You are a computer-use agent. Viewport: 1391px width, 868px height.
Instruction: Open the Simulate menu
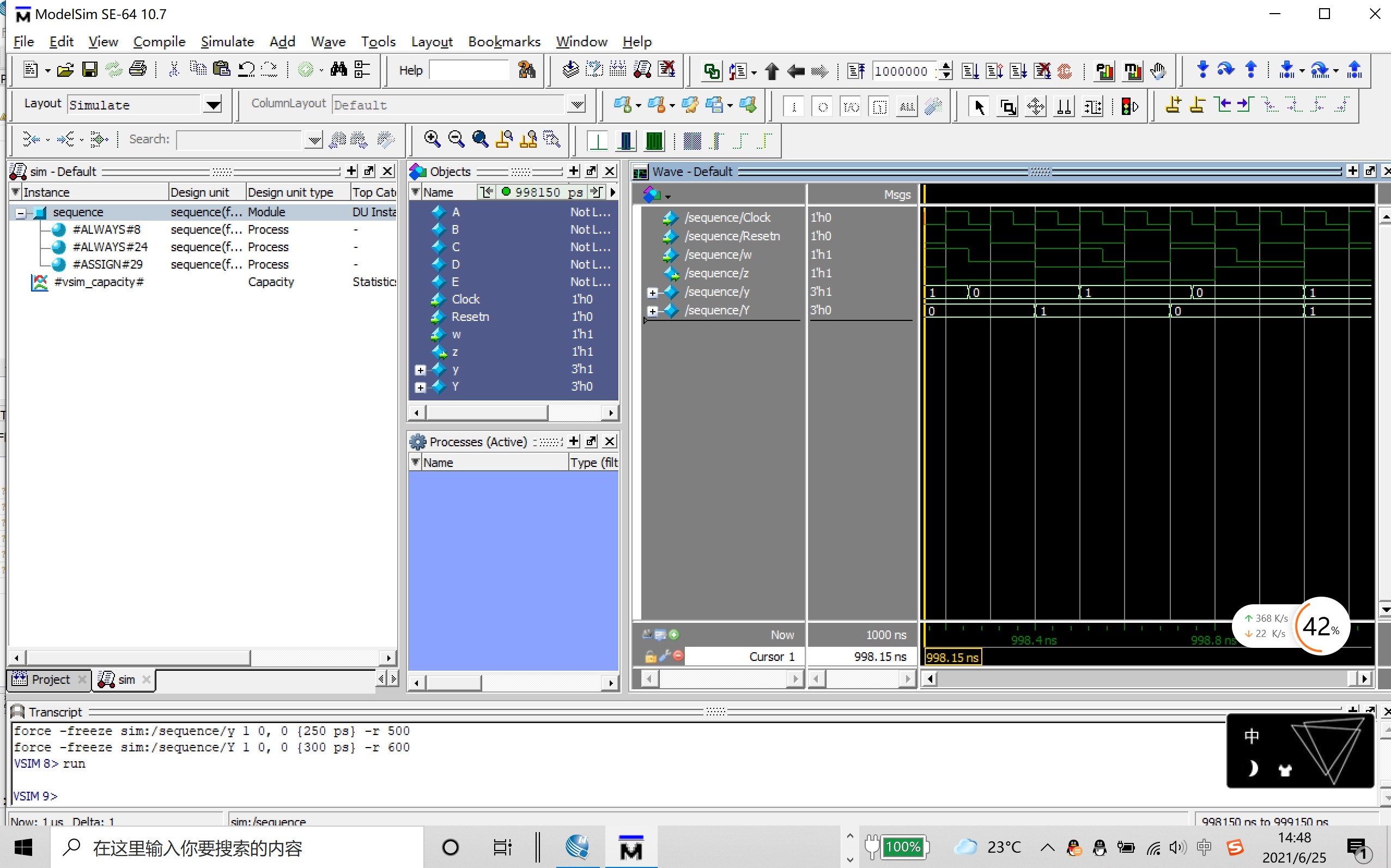pos(227,42)
